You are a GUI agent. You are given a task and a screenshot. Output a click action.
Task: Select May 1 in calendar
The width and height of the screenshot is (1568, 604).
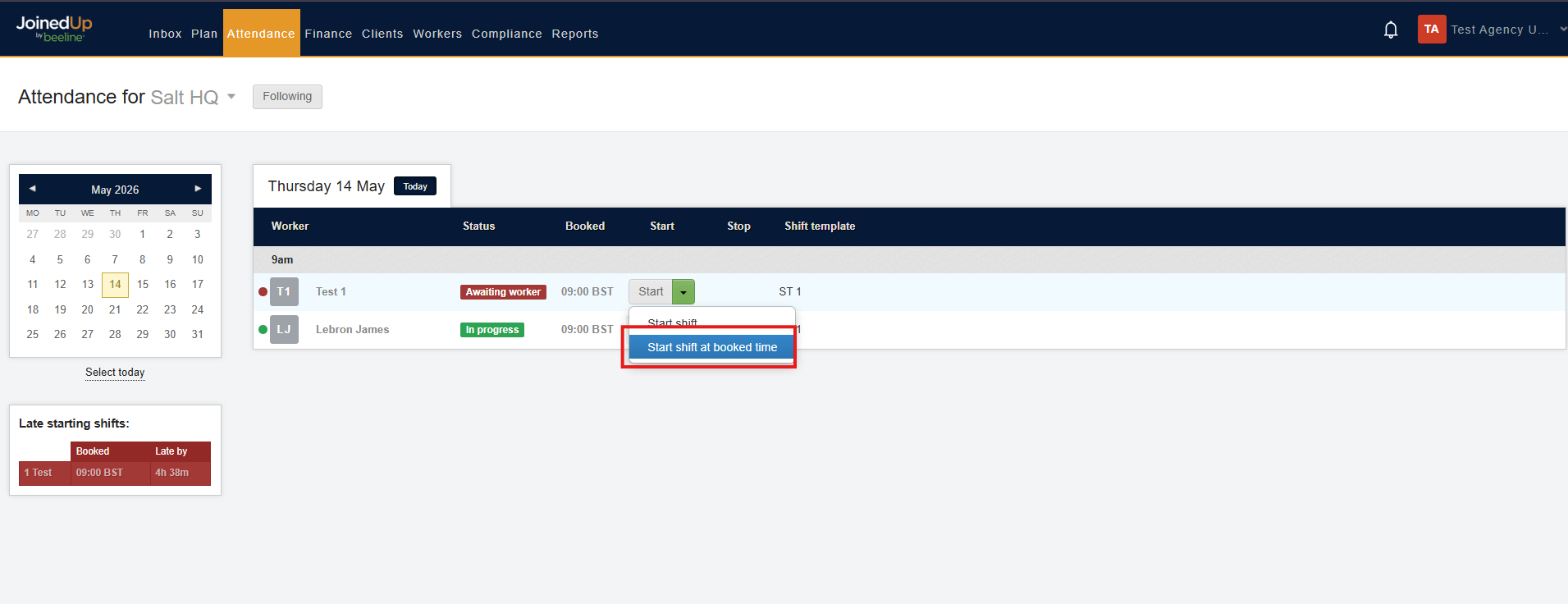(x=143, y=234)
